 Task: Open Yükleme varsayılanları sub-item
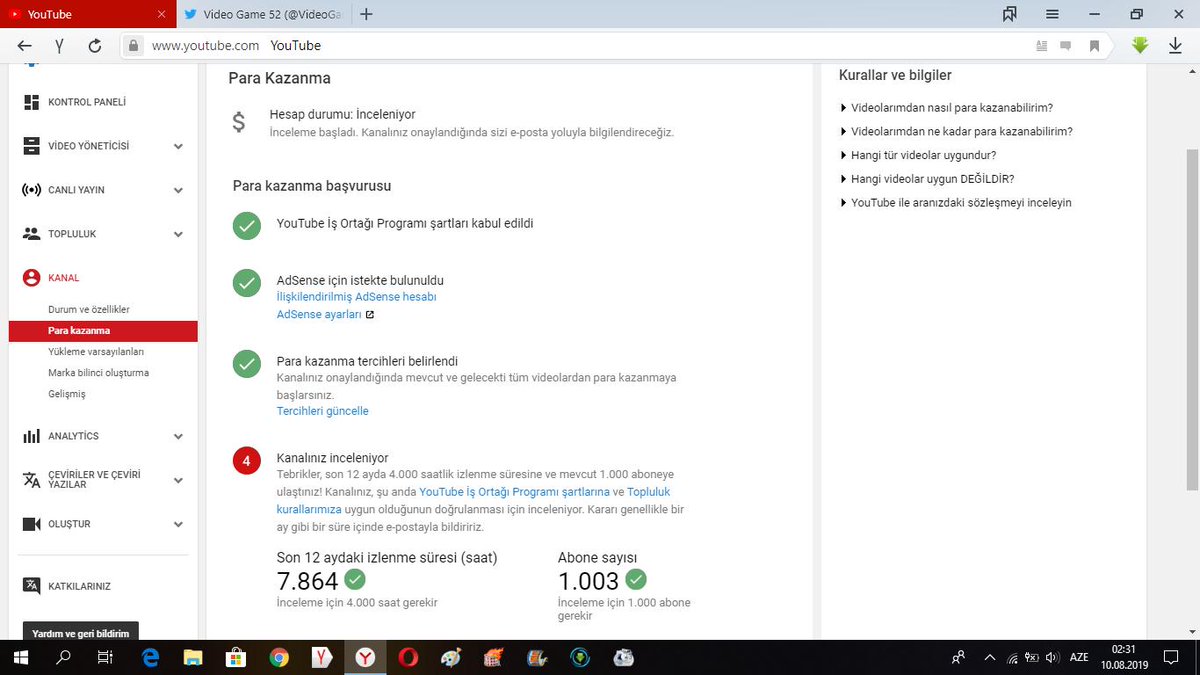pos(96,352)
